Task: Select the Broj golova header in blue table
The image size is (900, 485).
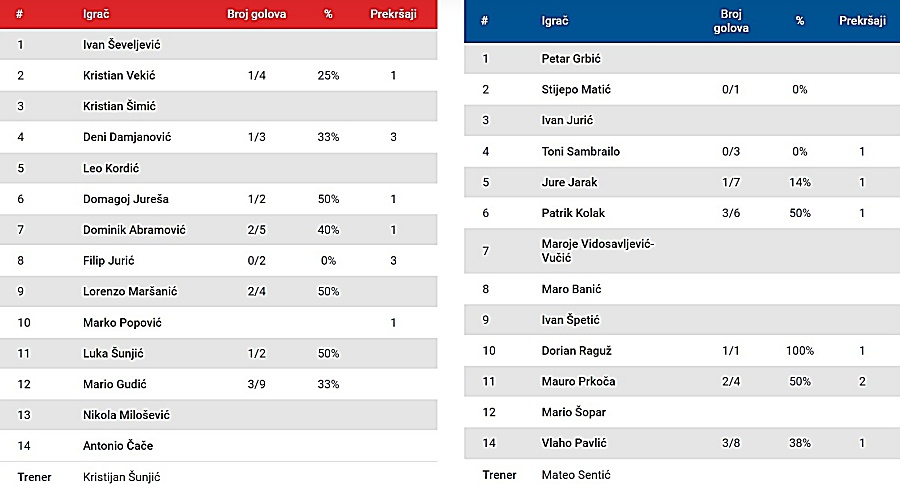Action: (731, 21)
